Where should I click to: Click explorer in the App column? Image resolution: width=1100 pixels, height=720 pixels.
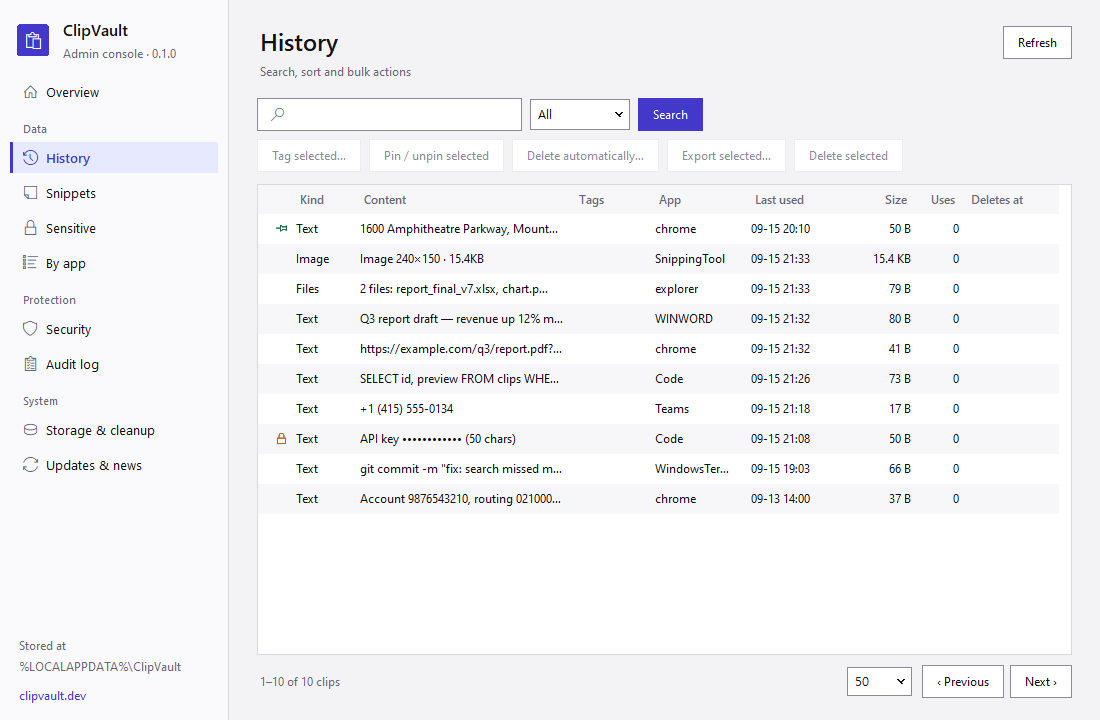coord(676,288)
